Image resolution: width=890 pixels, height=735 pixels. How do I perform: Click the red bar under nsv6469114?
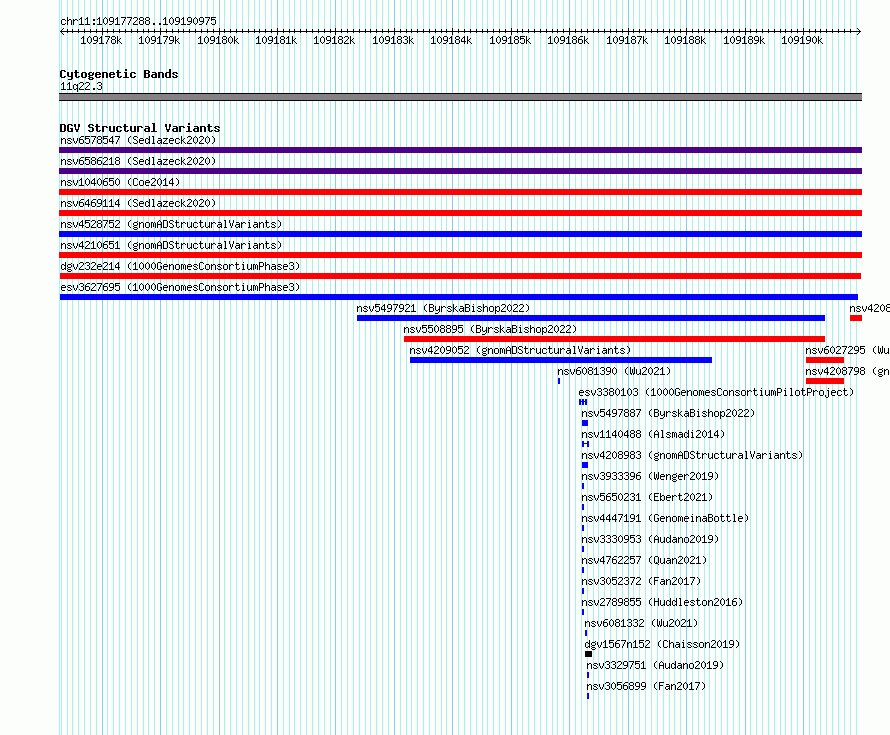click(460, 213)
